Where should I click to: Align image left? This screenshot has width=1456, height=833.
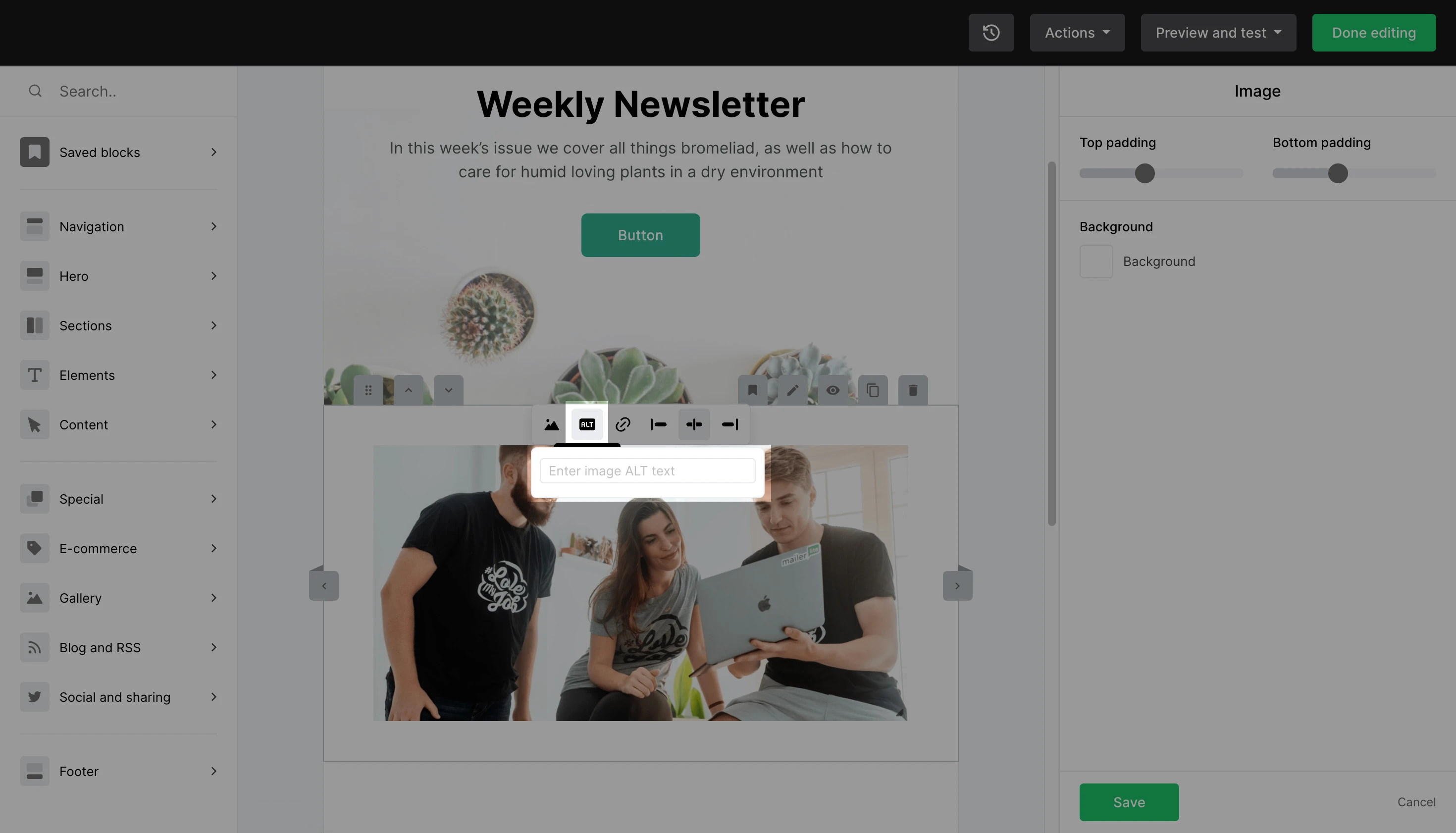click(x=659, y=424)
